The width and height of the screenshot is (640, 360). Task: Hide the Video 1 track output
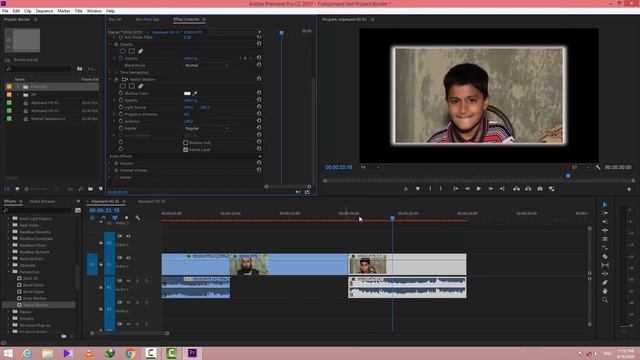click(x=129, y=258)
